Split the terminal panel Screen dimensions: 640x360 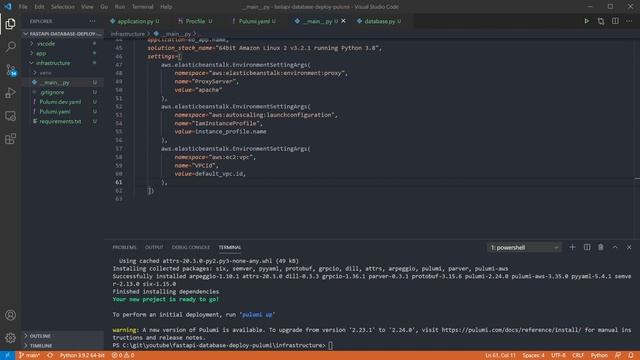587,247
